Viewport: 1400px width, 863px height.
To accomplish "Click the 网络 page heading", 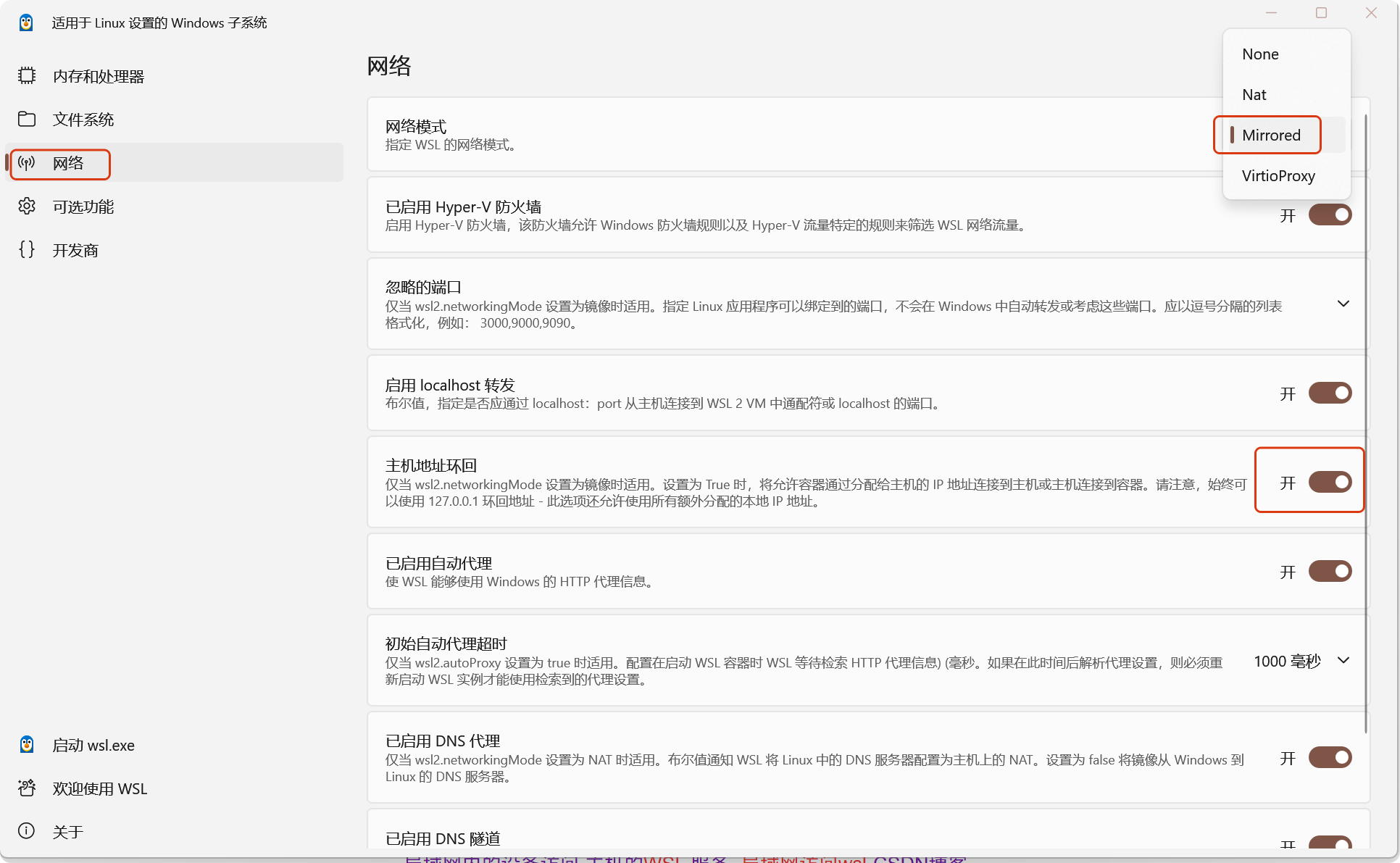I will point(389,66).
